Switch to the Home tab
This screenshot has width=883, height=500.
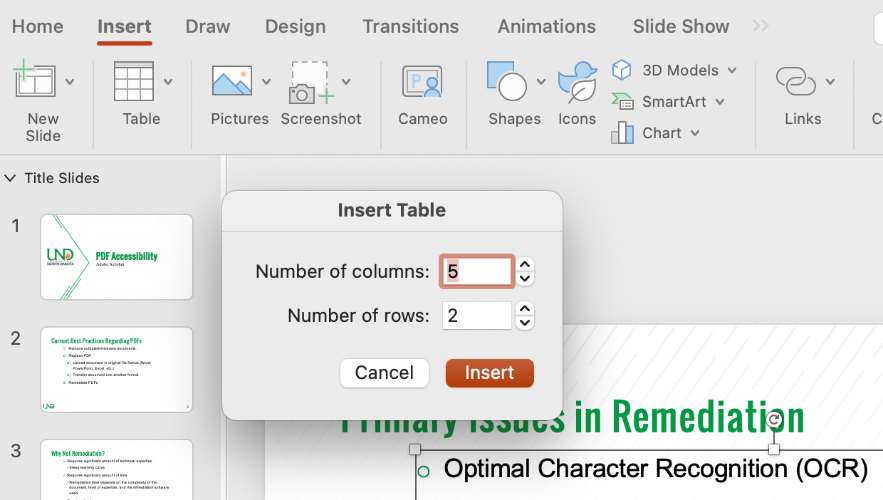pos(38,26)
